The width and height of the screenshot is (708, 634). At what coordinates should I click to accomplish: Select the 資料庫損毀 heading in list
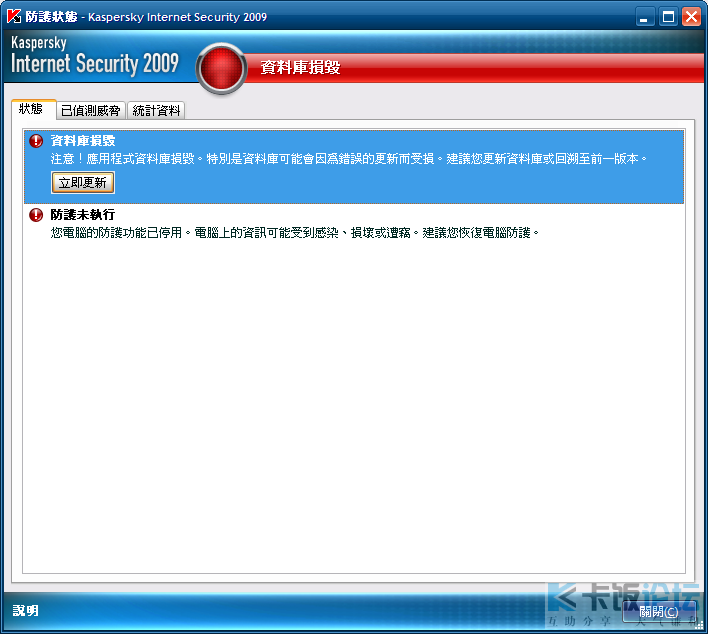click(x=83, y=141)
